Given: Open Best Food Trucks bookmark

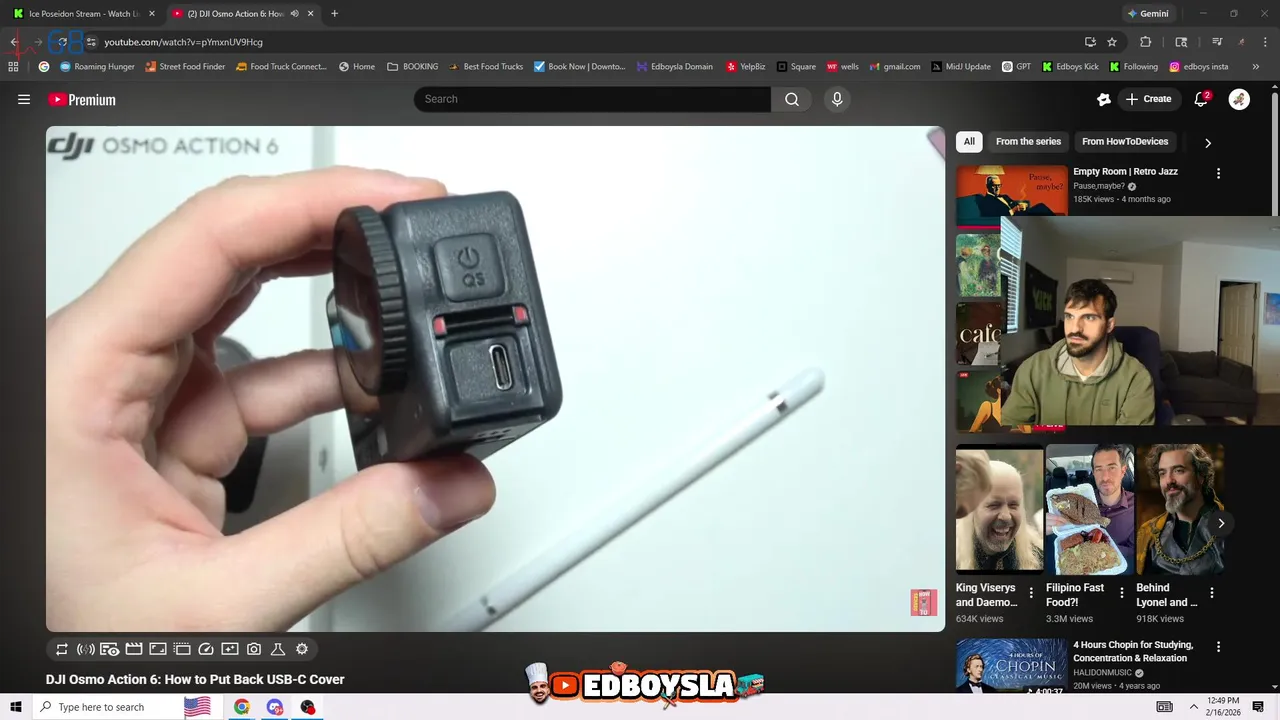Looking at the screenshot, I should click(485, 67).
